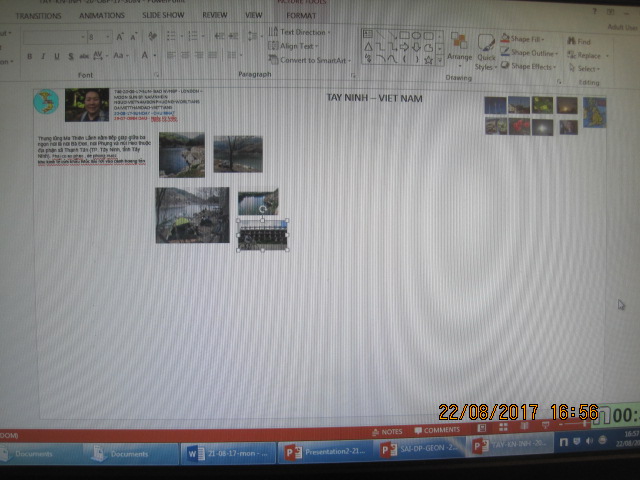640x480 pixels.
Task: Toggle Align Right paragraph alignment
Action: pos(199,55)
